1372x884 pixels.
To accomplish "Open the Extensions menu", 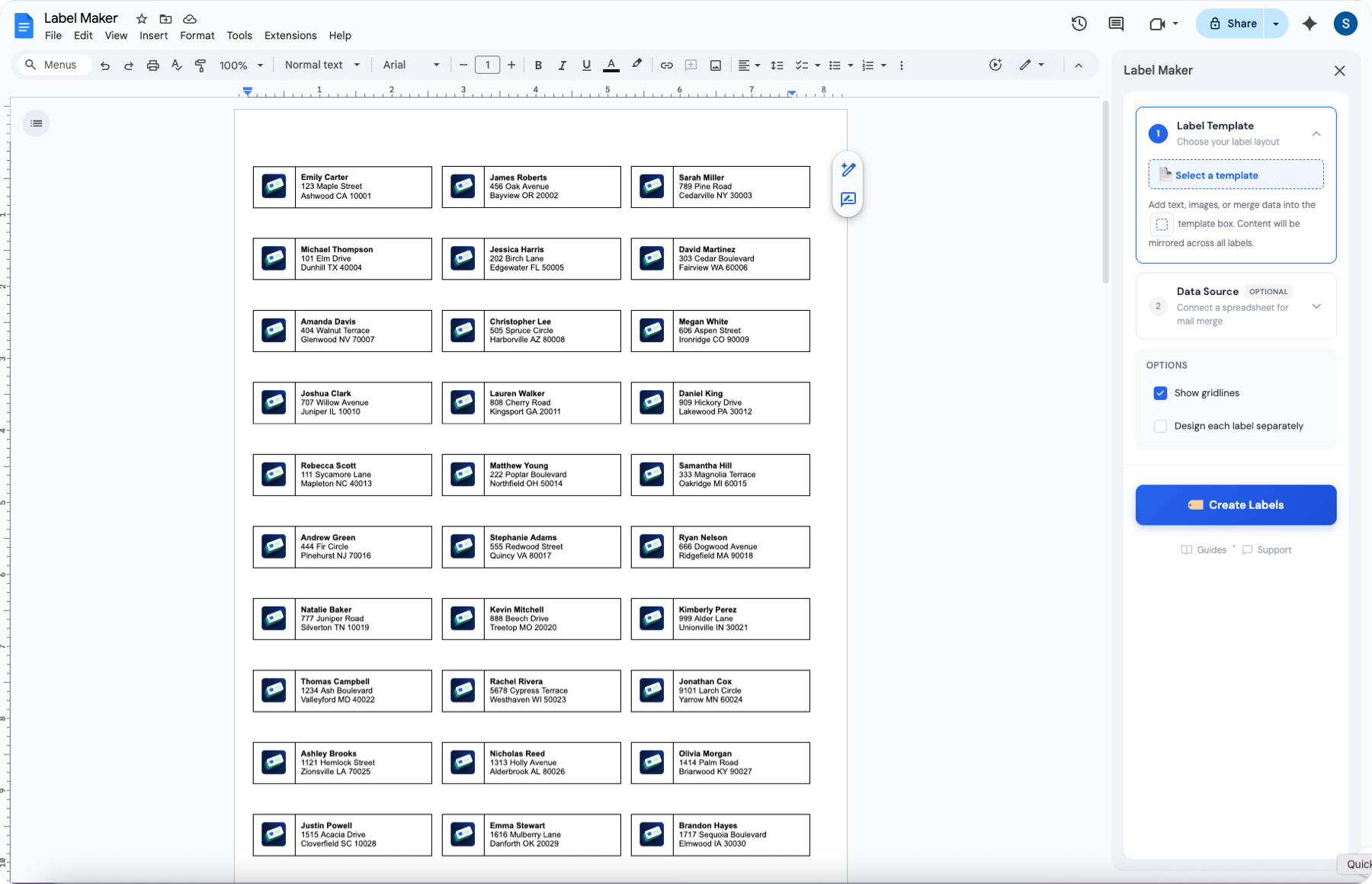I will (x=290, y=35).
